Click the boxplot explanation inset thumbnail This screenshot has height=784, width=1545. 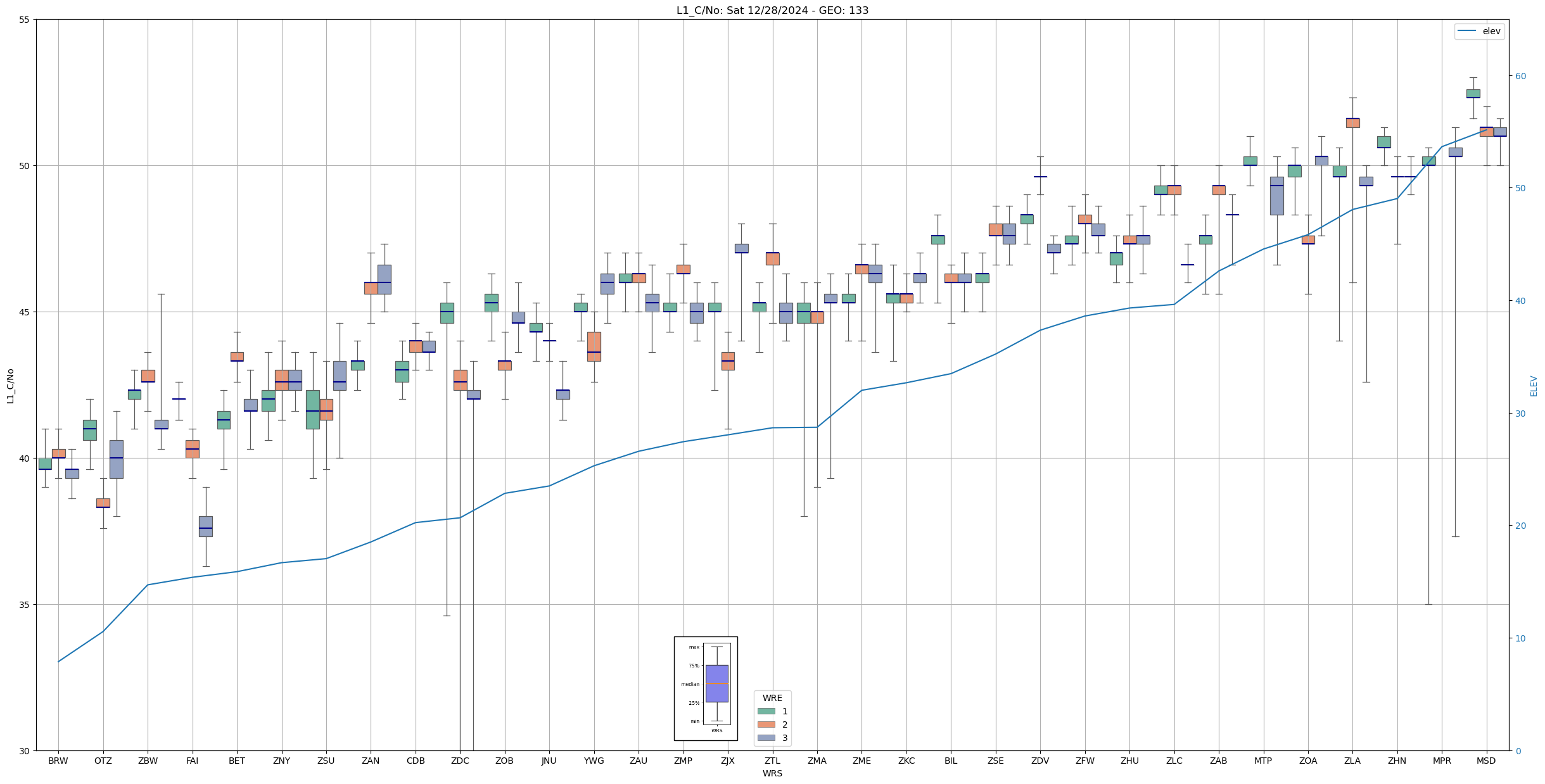click(705, 688)
